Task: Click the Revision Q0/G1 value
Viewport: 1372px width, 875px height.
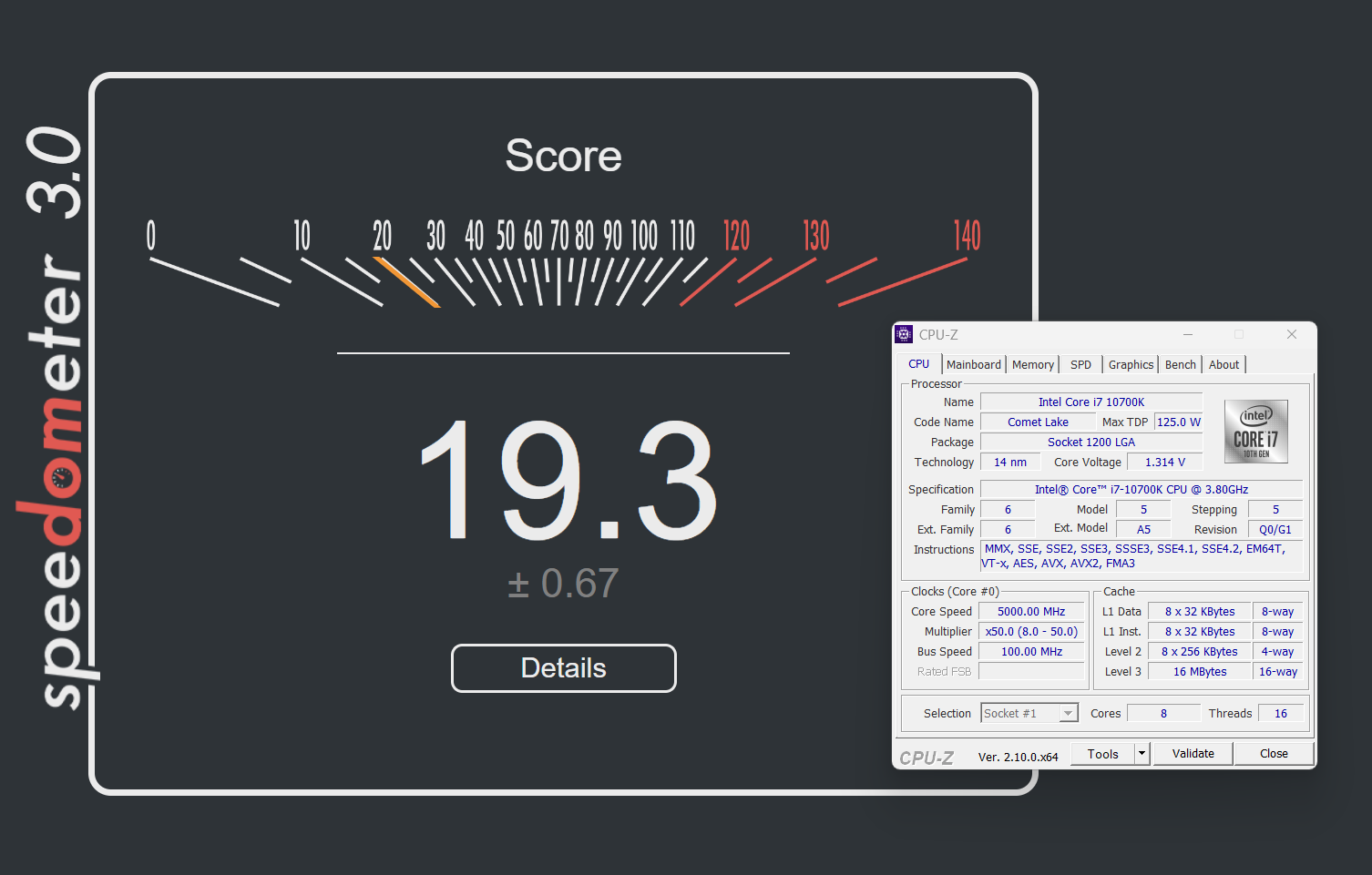Action: coord(1275,529)
